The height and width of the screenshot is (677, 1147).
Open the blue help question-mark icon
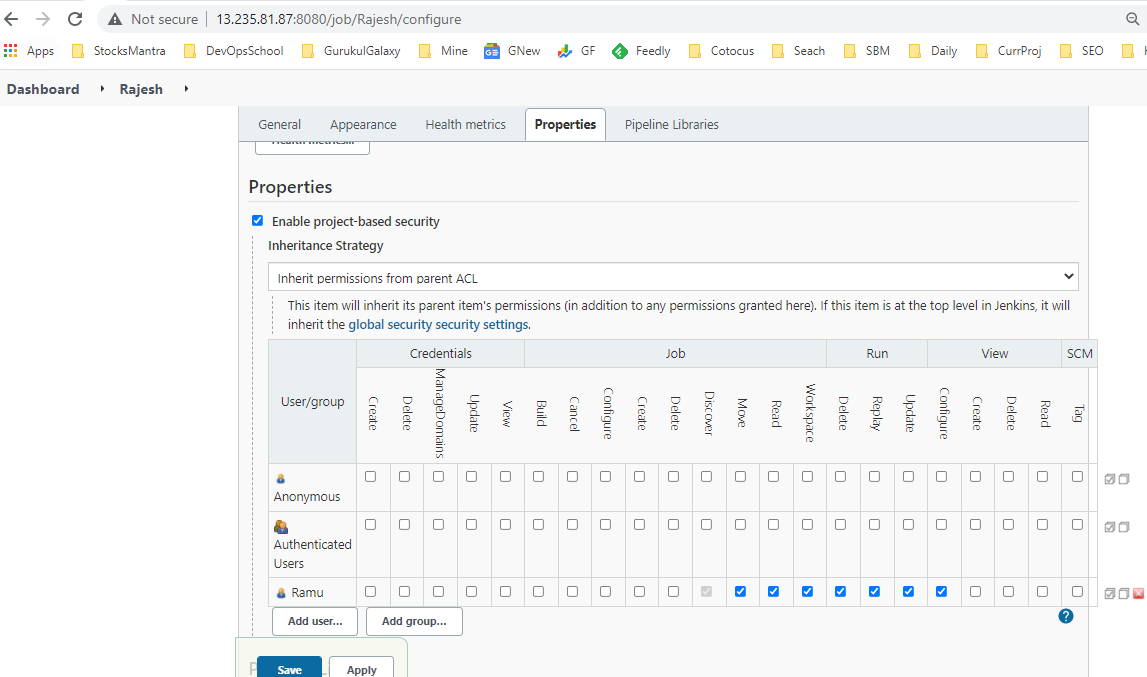pos(1066,616)
